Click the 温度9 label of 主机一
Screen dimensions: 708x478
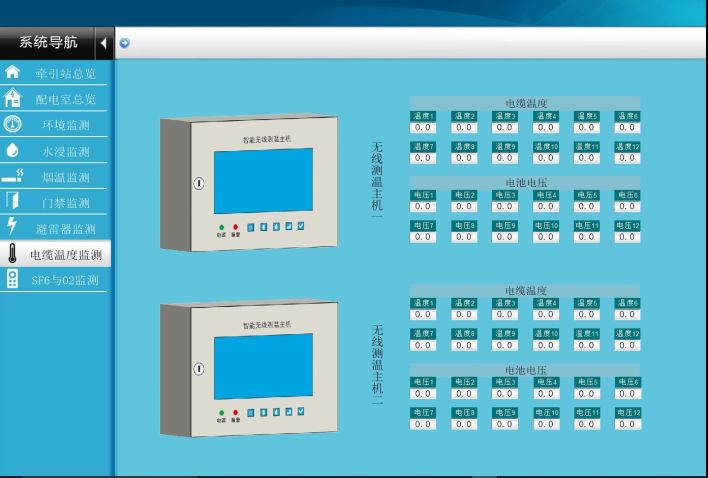505,146
